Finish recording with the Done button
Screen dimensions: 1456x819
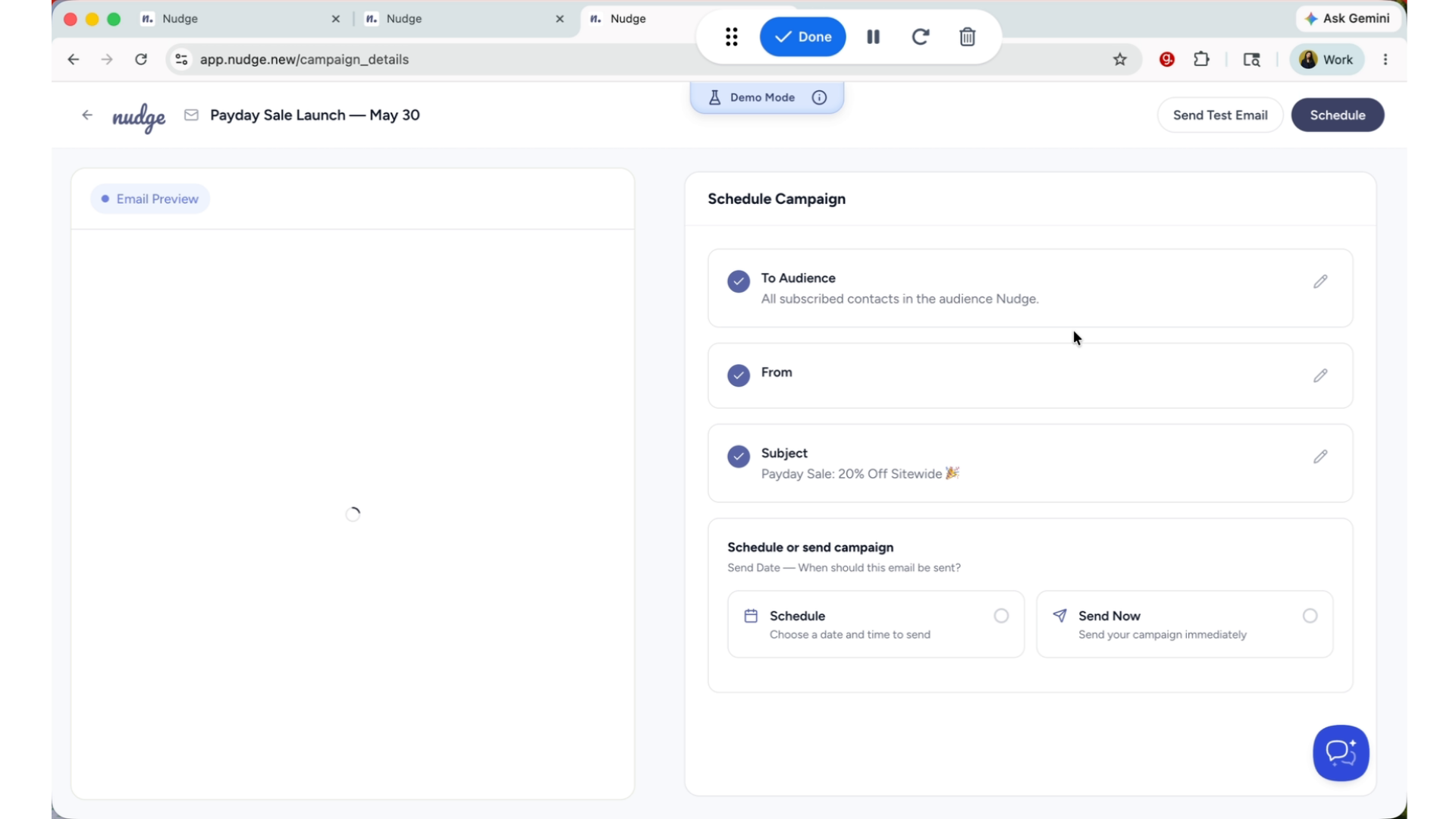tap(802, 37)
